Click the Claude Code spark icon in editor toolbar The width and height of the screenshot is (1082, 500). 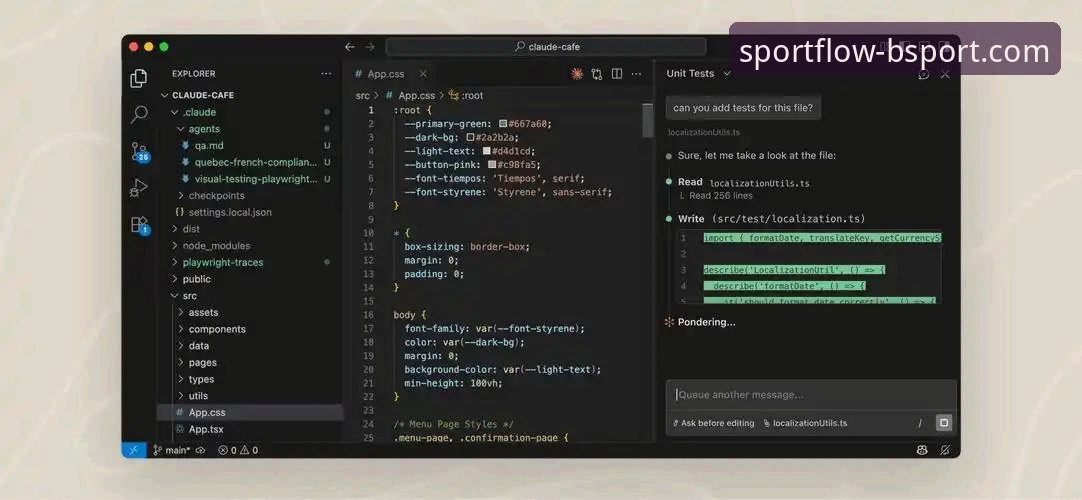577,74
